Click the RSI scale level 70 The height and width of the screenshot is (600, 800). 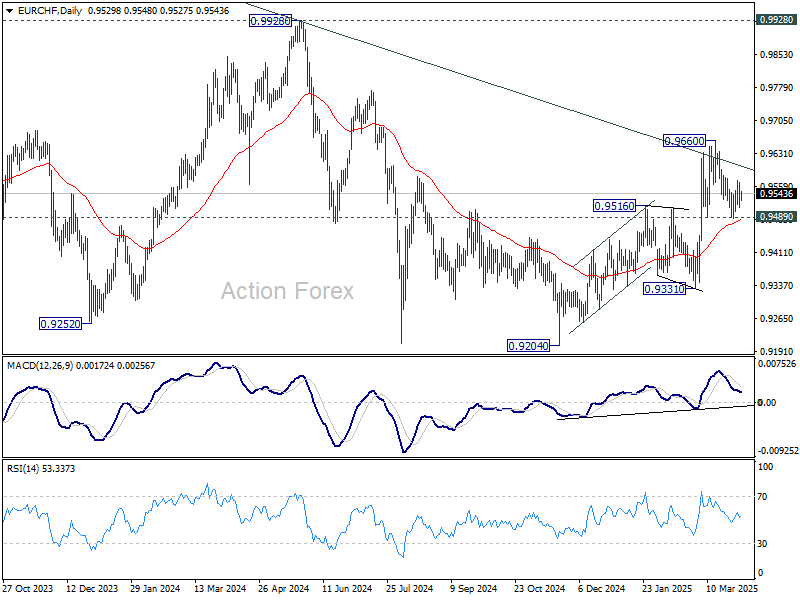762,496
